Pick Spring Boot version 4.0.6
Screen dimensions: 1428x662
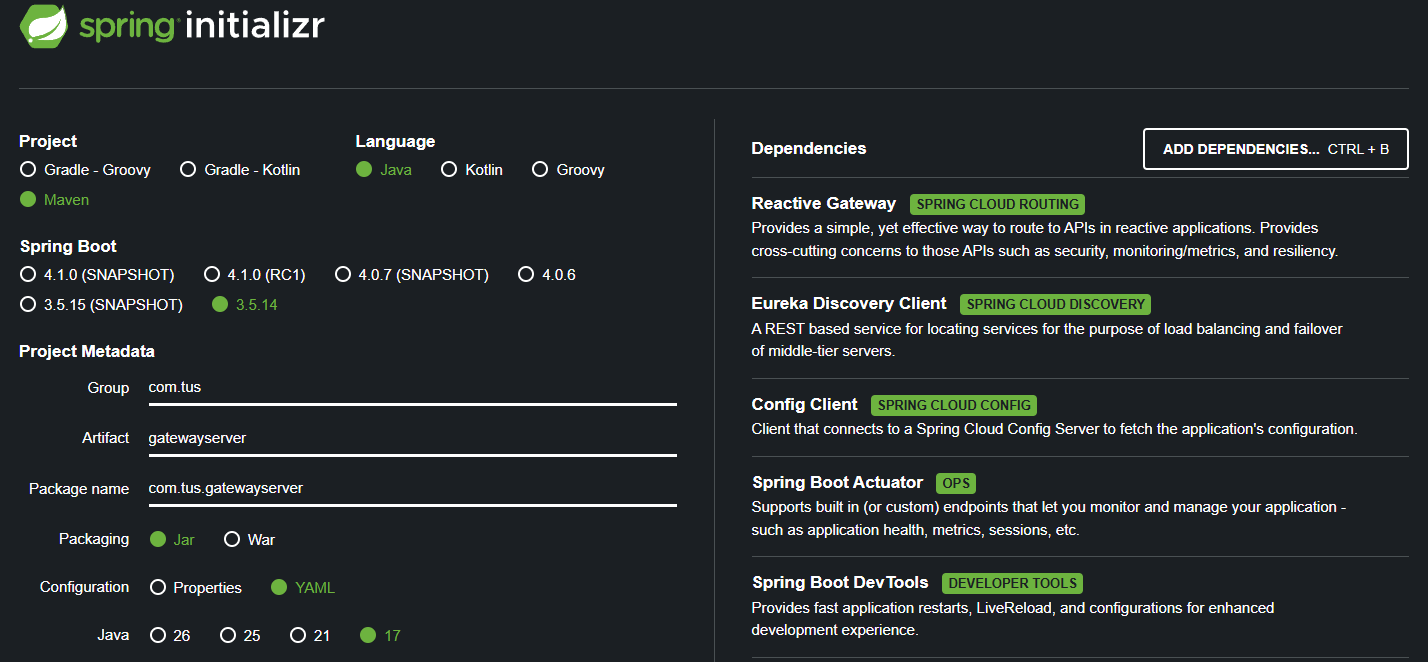click(547, 274)
